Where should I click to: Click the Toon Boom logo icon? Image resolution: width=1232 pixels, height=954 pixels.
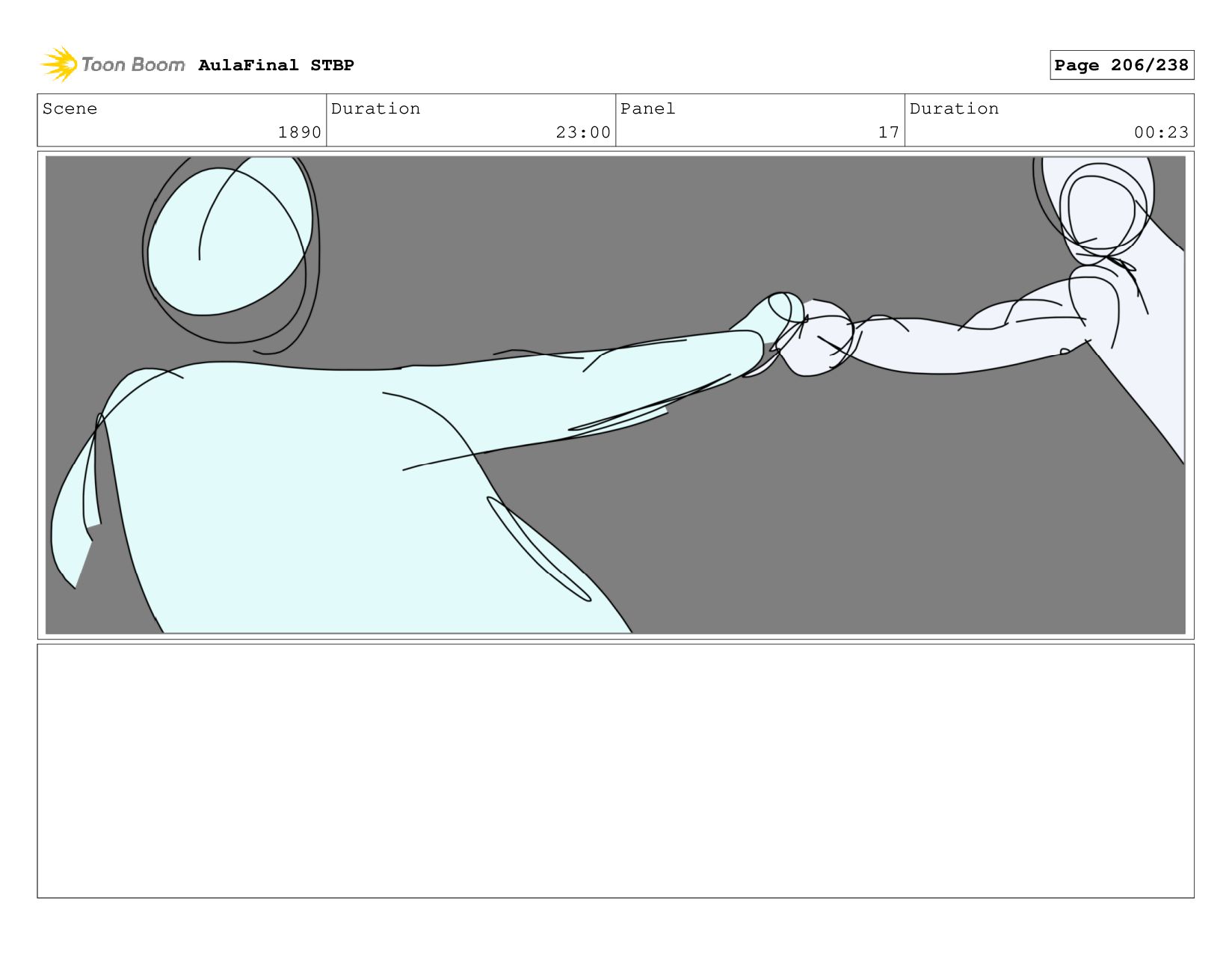click(59, 64)
